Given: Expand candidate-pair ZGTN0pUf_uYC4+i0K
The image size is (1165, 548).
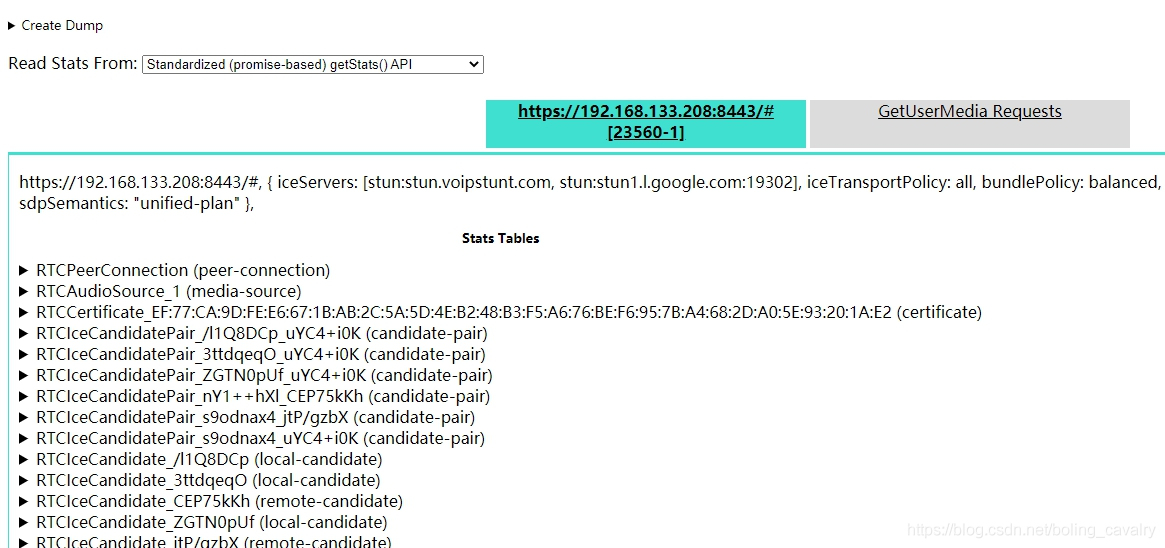Looking at the screenshot, I should [264, 375].
